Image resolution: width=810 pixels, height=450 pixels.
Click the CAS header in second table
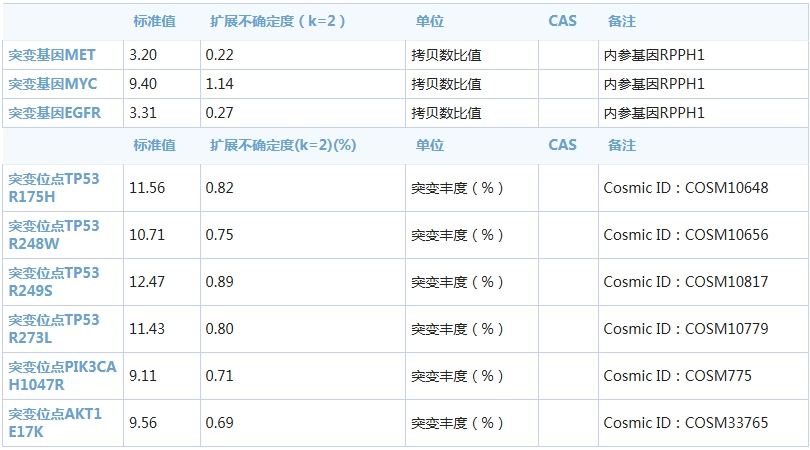coord(563,145)
